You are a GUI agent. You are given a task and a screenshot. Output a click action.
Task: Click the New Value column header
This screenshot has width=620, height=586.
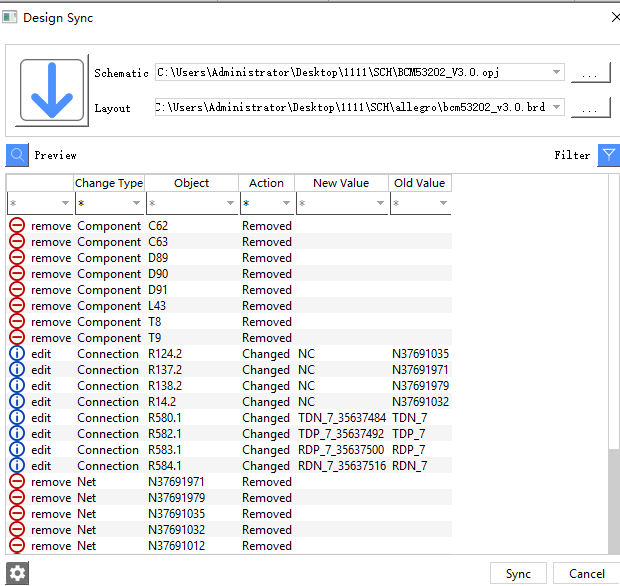(341, 183)
